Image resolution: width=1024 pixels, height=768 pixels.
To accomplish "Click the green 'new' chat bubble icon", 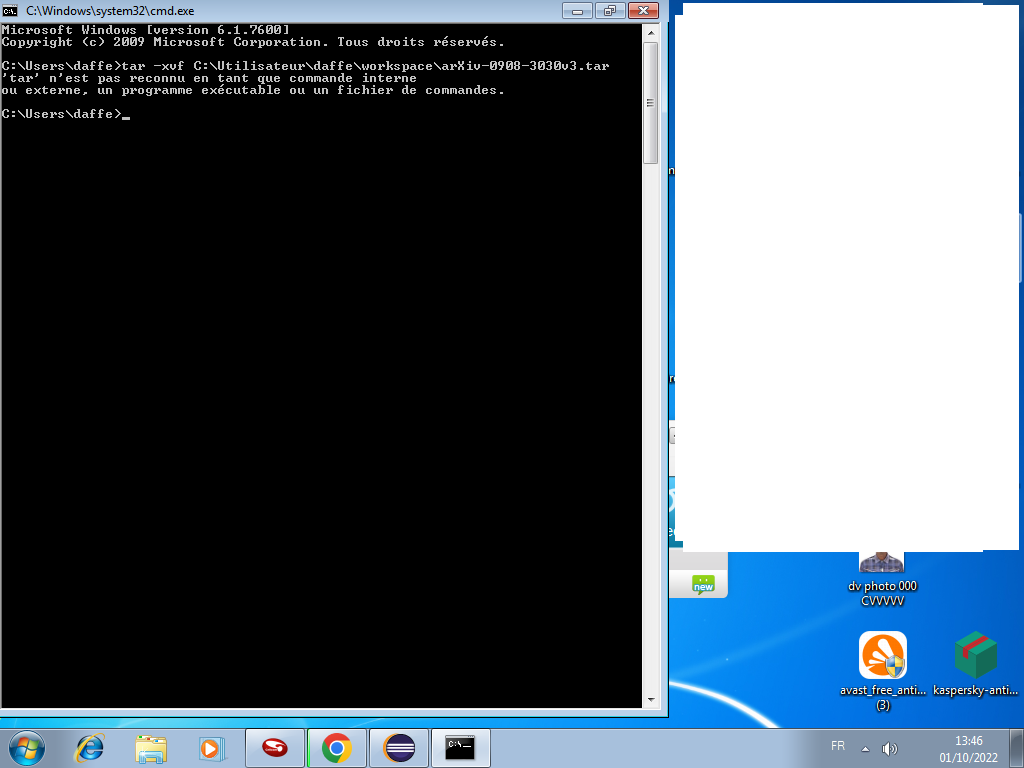I will [703, 584].
